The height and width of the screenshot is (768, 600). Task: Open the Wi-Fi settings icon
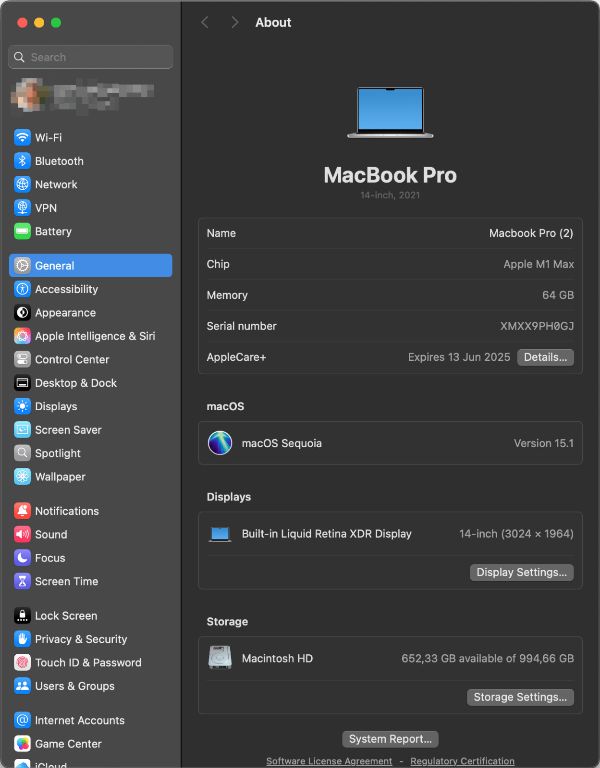coord(22,137)
